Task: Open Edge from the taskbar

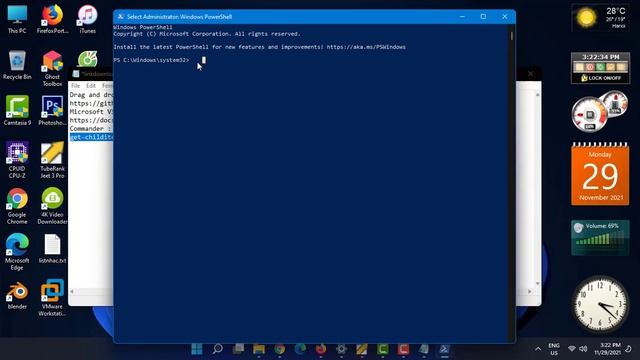Action: (300, 349)
